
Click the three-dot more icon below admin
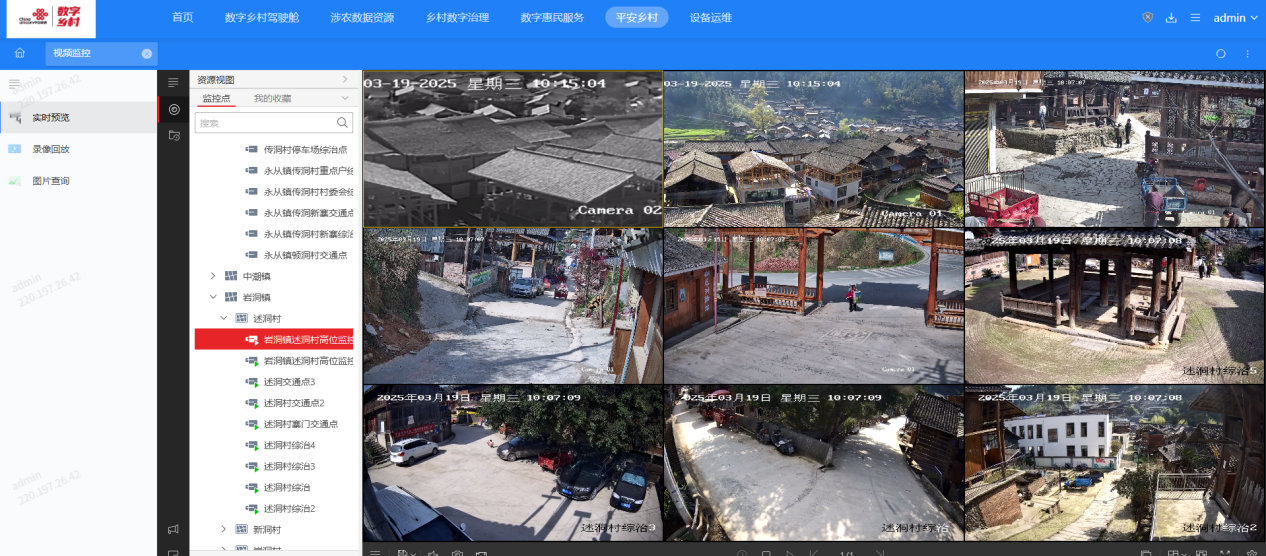coord(1247,54)
